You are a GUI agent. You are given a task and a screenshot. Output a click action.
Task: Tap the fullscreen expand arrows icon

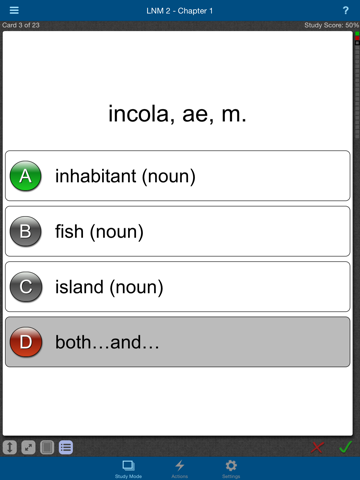pyautogui.click(x=28, y=447)
